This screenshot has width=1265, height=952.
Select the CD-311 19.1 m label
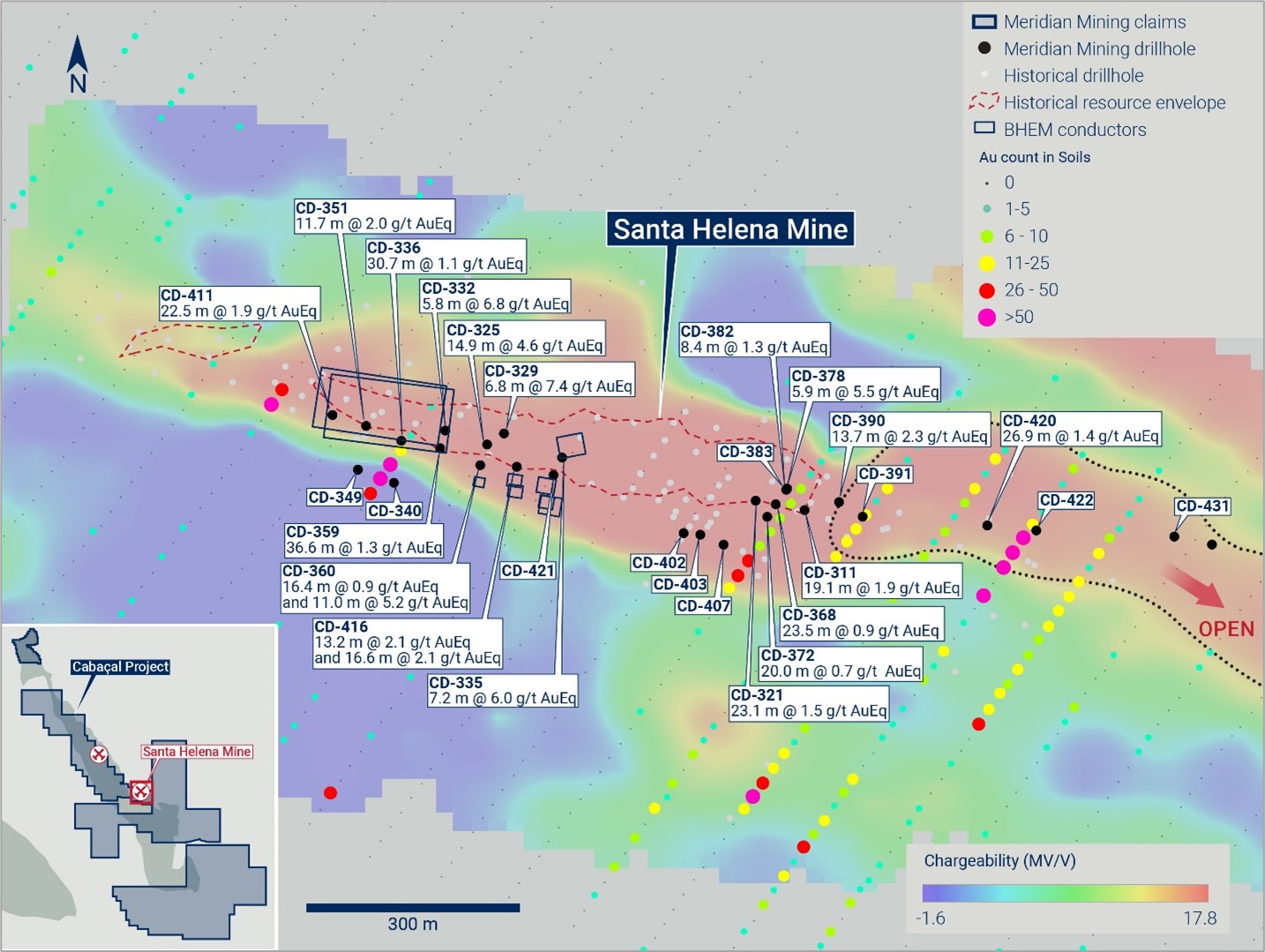(x=881, y=581)
